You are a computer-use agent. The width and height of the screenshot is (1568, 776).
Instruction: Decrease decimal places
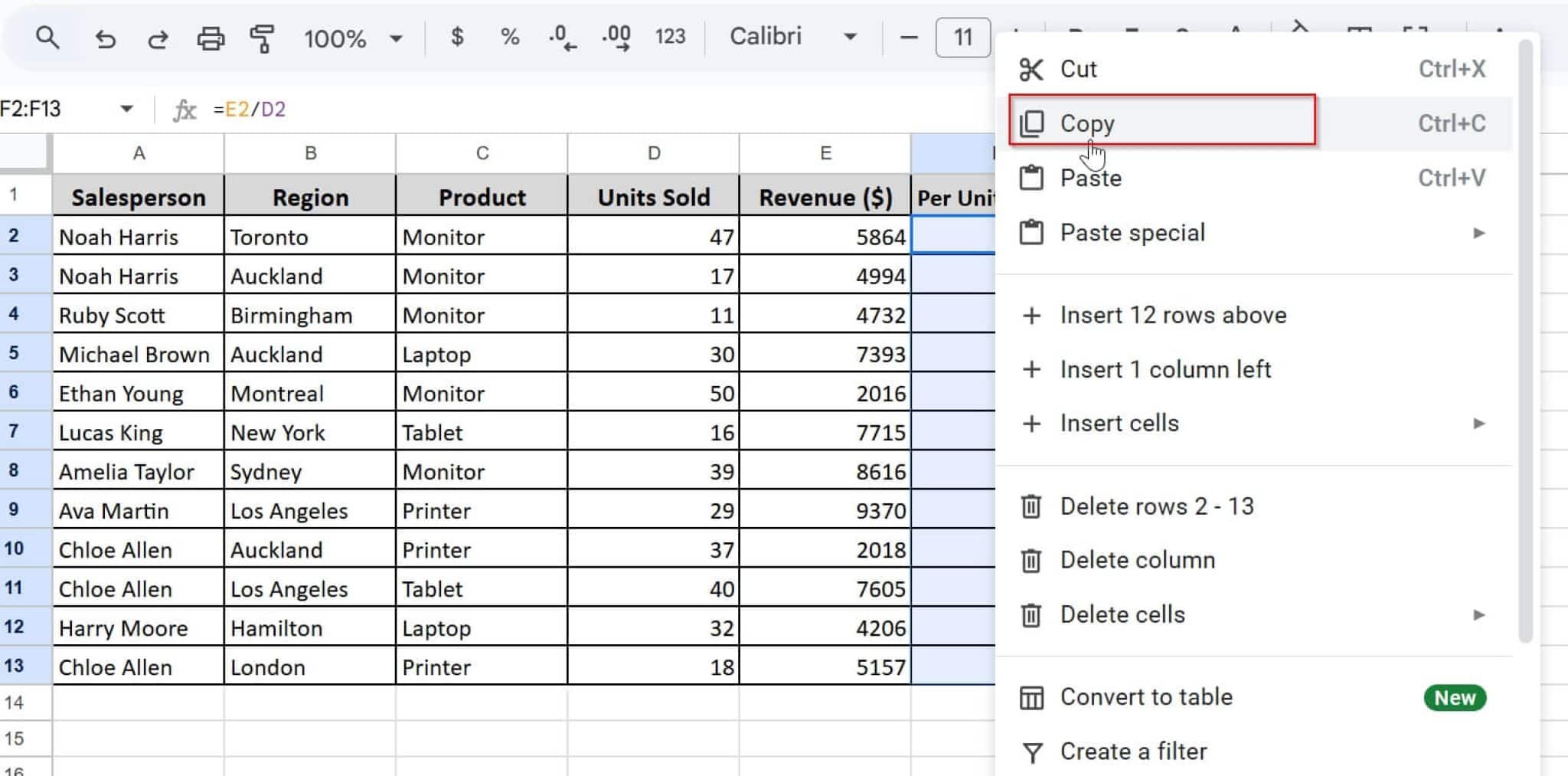pos(561,37)
